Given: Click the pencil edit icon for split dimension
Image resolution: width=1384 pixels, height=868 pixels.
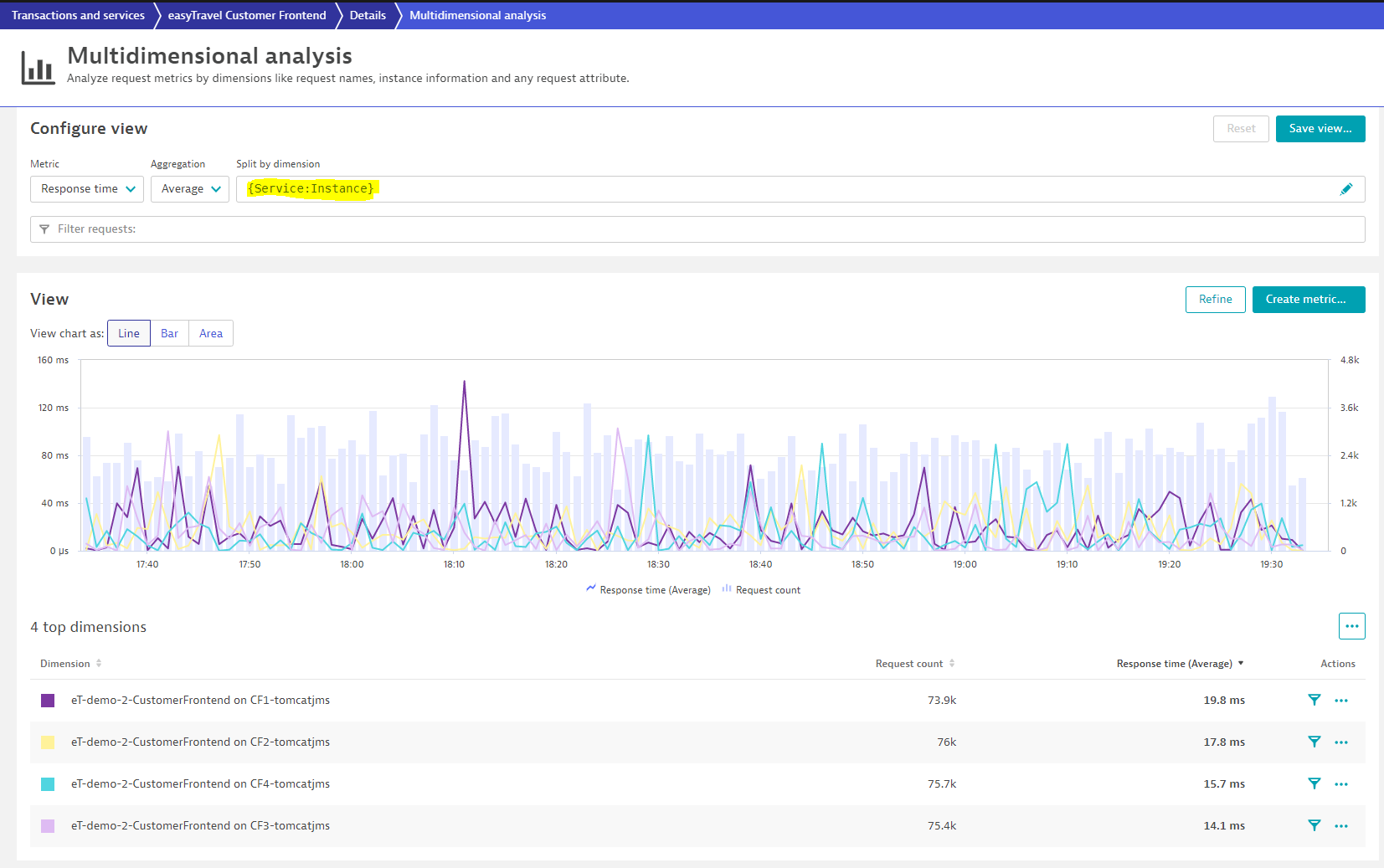Looking at the screenshot, I should click(1345, 189).
